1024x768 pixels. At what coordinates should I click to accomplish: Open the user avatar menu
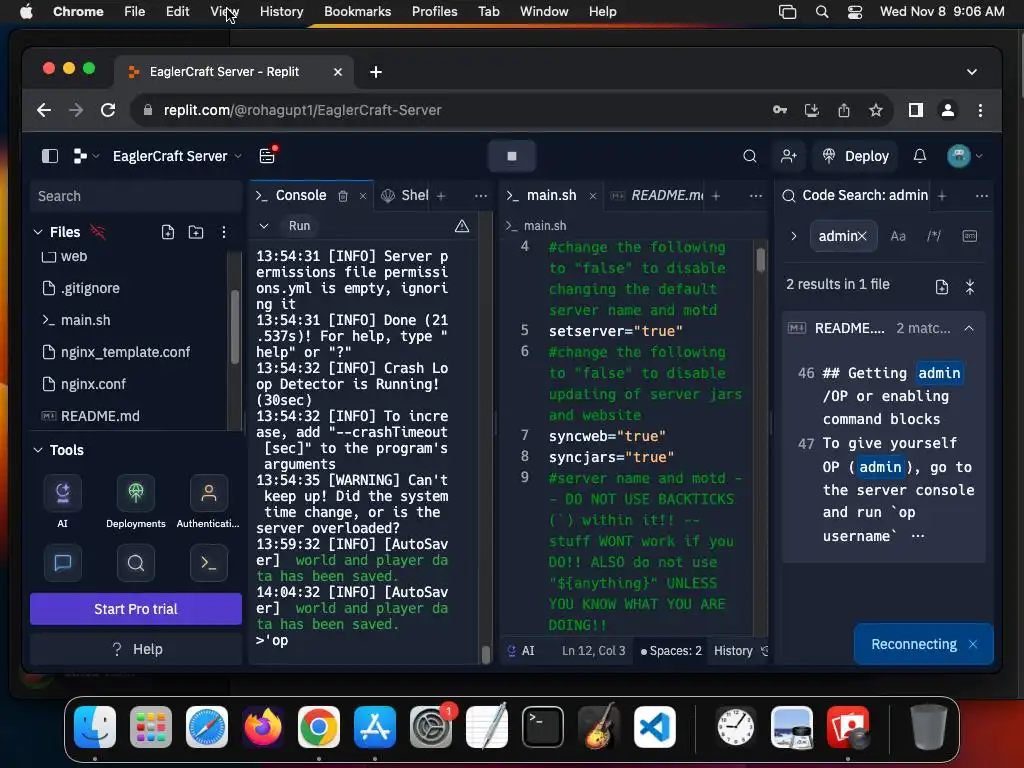[x=963, y=156]
